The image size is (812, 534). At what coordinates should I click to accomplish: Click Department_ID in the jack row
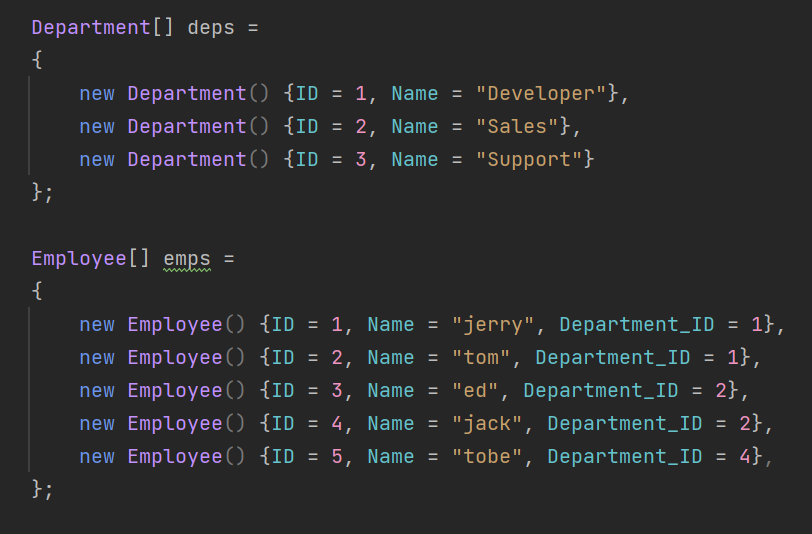pyautogui.click(x=625, y=424)
